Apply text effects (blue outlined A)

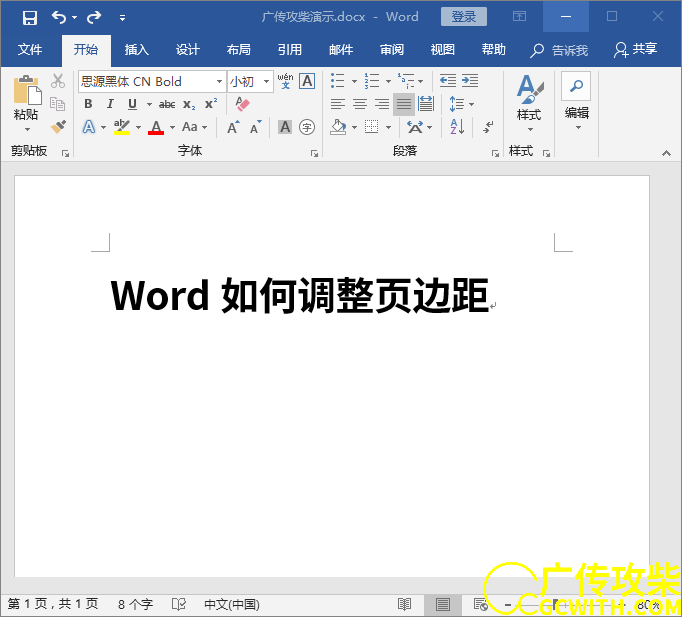point(89,127)
